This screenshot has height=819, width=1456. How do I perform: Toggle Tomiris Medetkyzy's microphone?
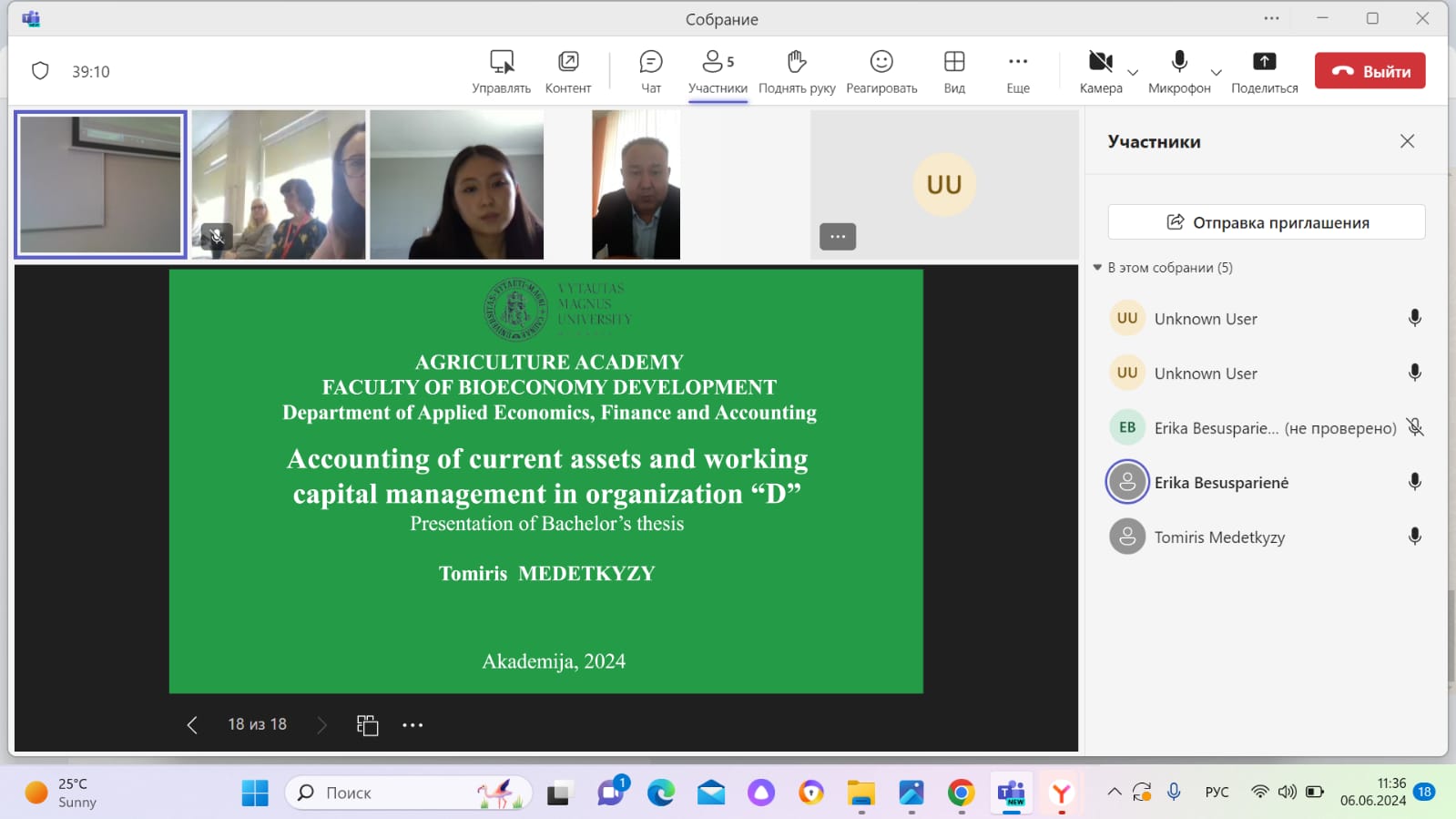pos(1414,537)
